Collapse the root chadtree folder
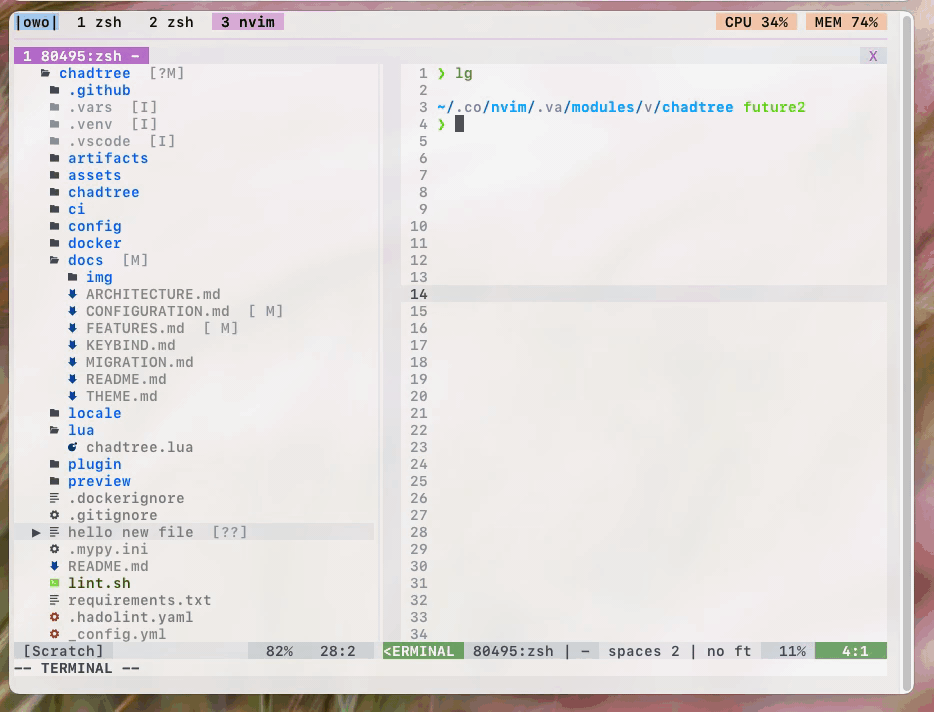 click(x=46, y=73)
